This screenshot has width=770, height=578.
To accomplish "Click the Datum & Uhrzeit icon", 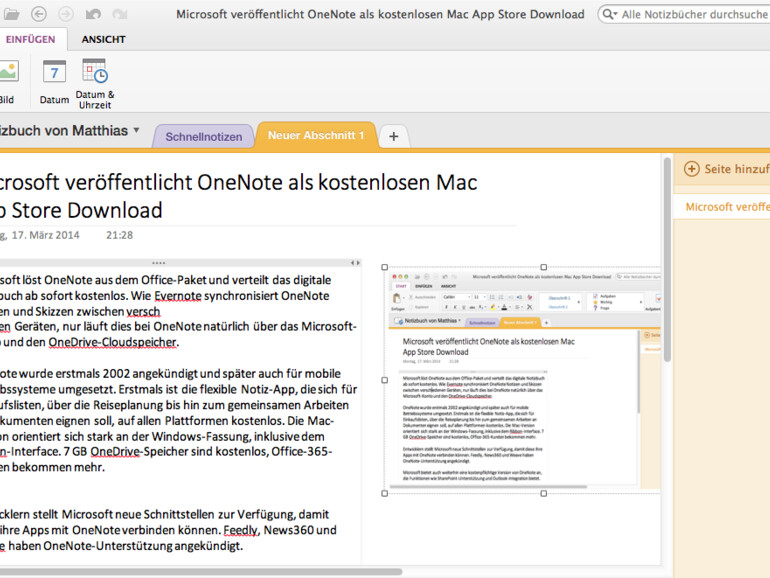I will pos(95,72).
